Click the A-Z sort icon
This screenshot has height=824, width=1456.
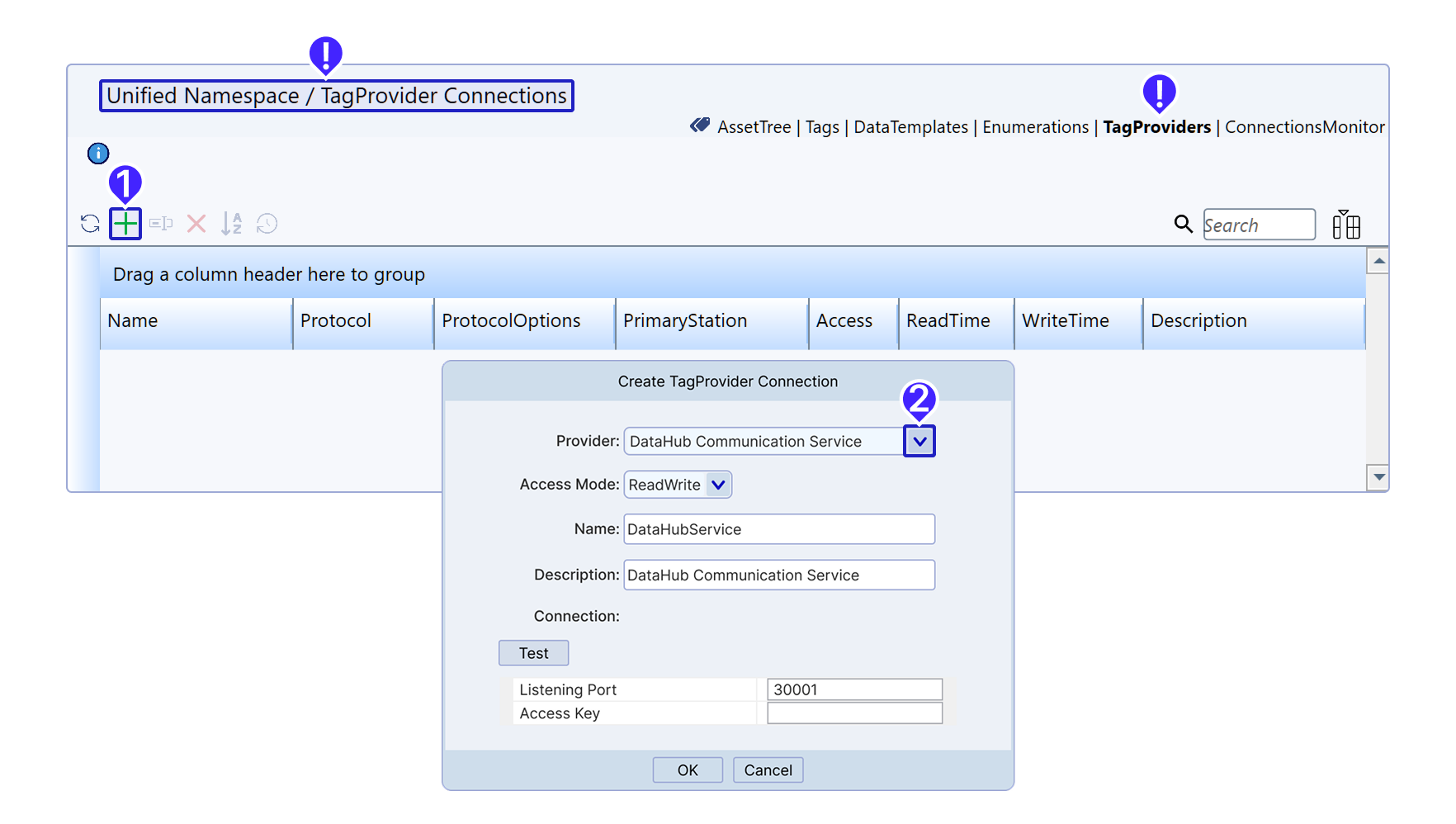(x=232, y=224)
